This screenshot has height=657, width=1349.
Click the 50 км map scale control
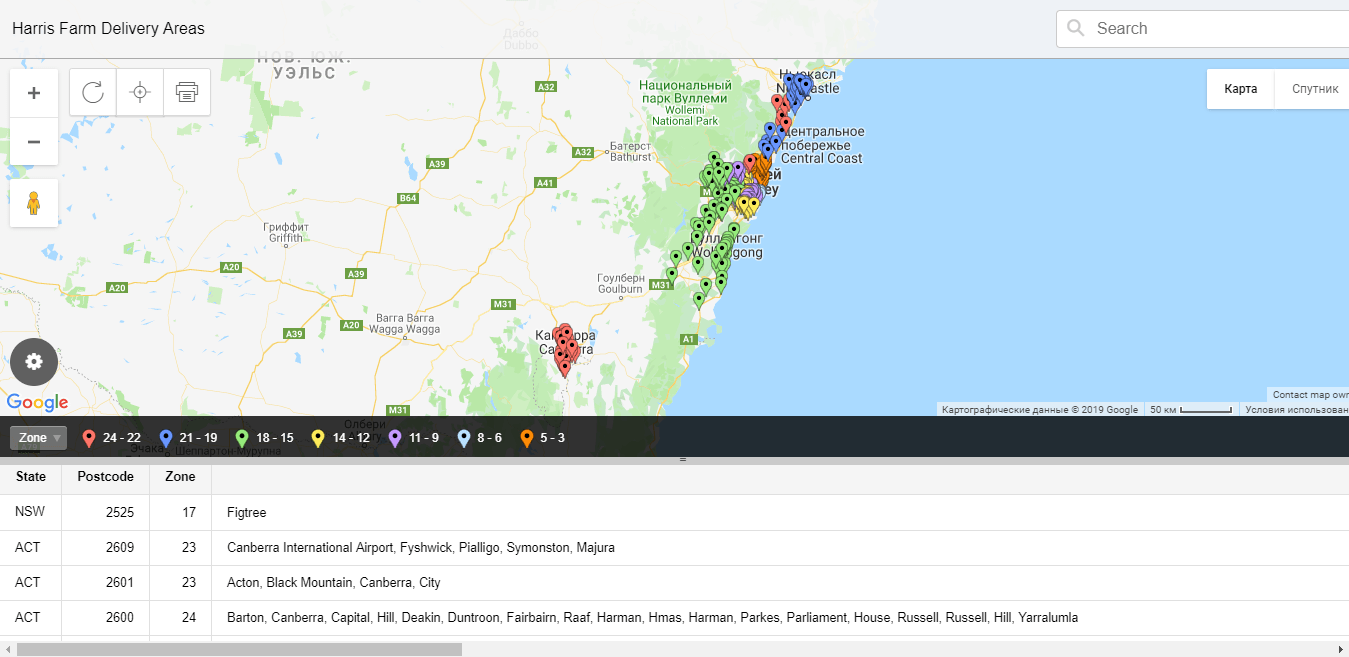(x=1190, y=409)
